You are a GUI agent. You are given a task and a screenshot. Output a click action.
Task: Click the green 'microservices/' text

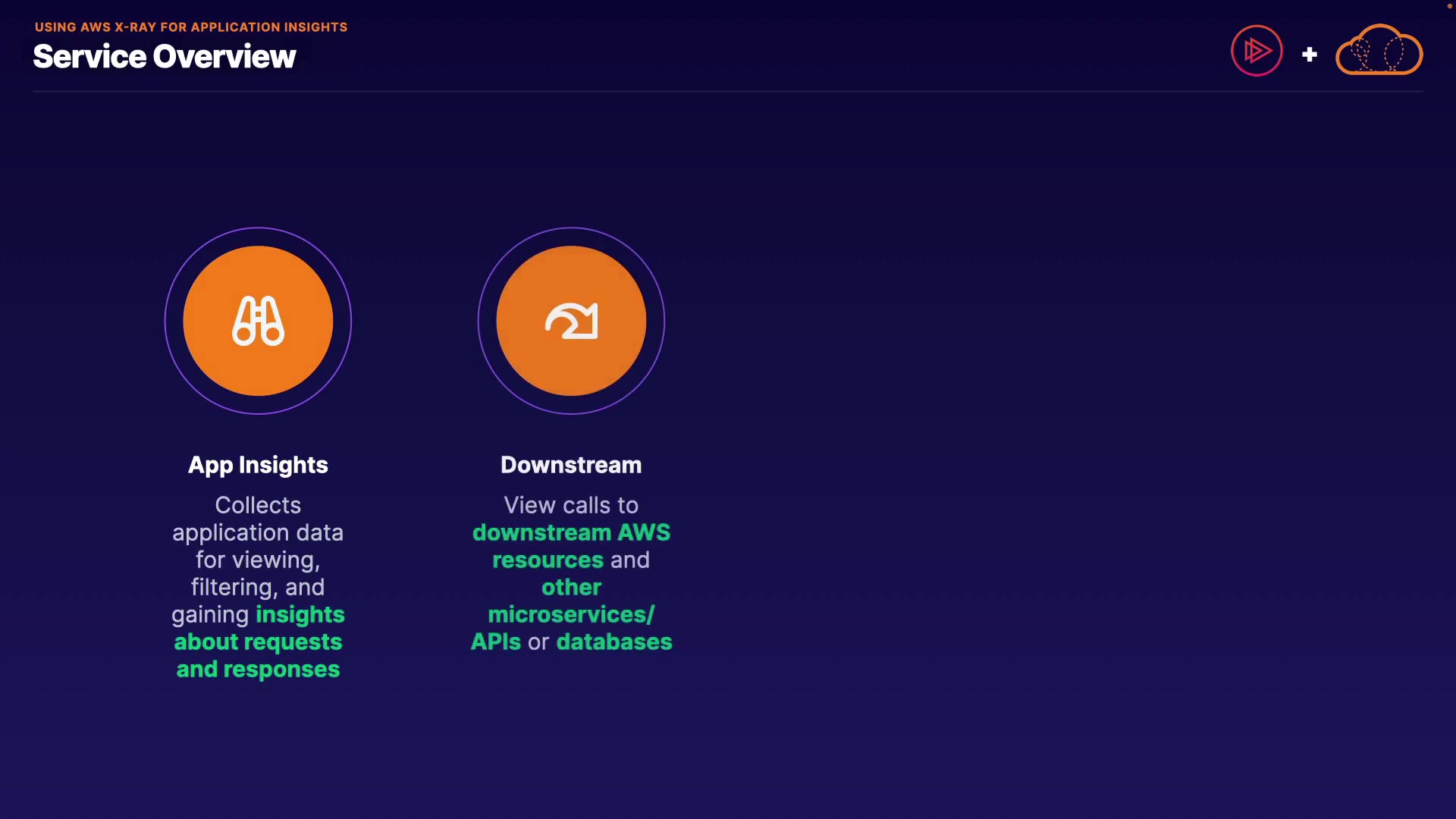pyautogui.click(x=571, y=614)
